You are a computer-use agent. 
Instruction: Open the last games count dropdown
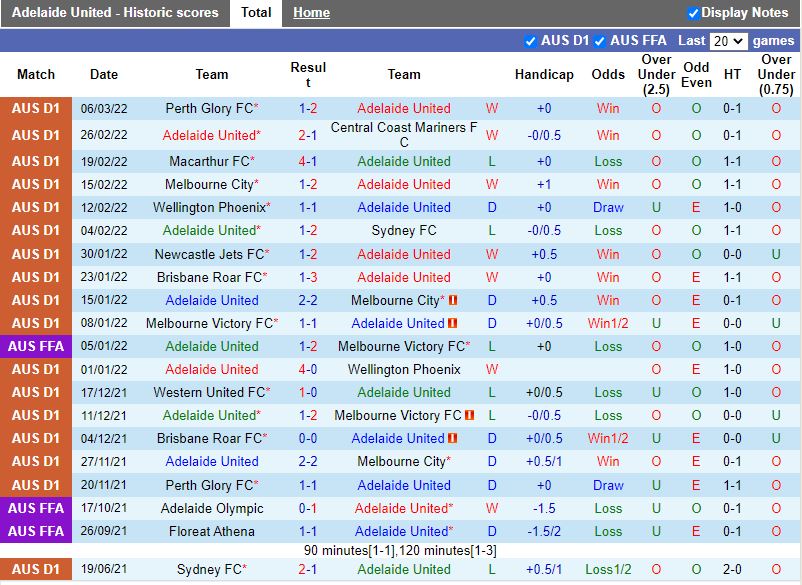(x=731, y=41)
